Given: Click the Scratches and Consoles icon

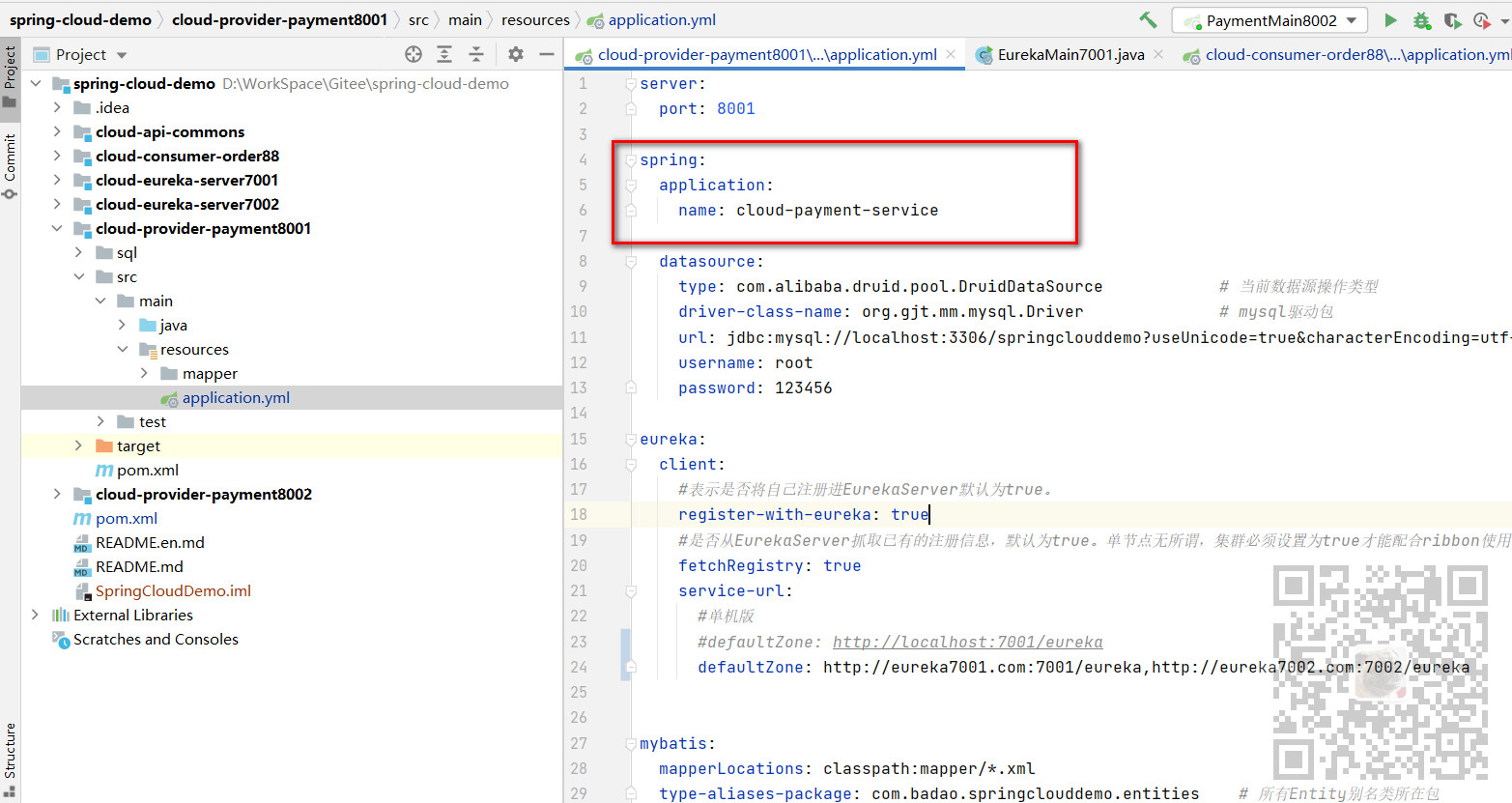Looking at the screenshot, I should [61, 640].
